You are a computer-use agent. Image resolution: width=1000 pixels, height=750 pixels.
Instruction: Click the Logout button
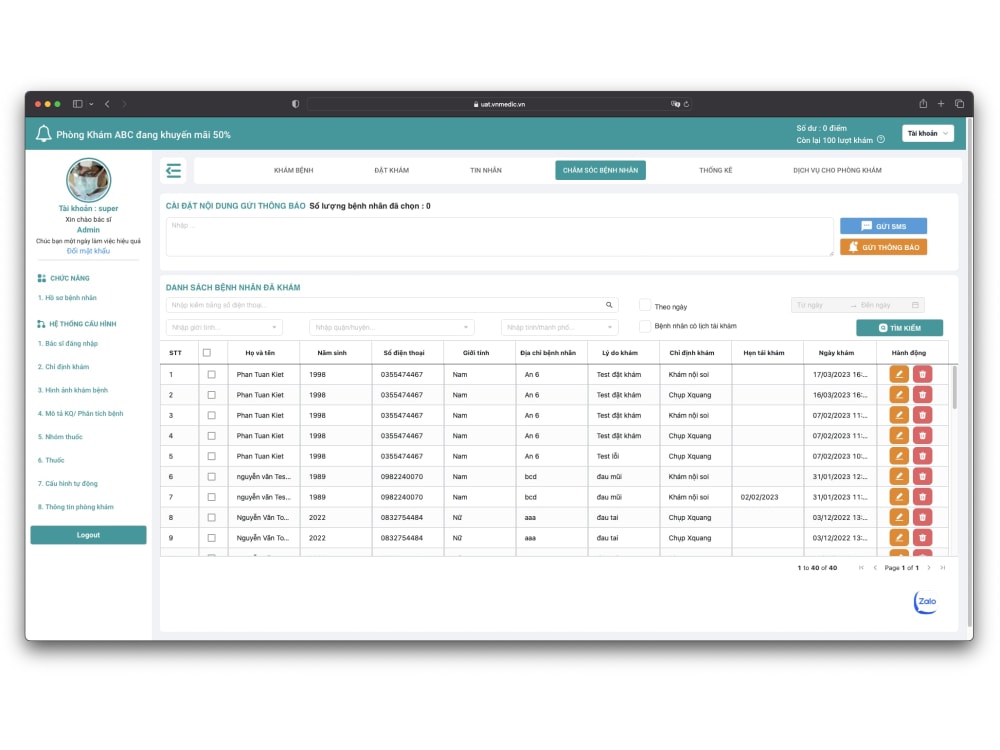(x=88, y=535)
